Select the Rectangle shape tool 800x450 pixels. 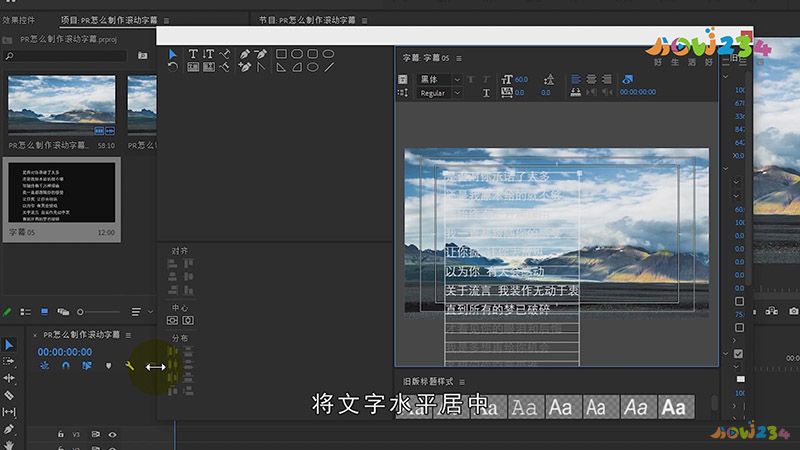(x=281, y=54)
